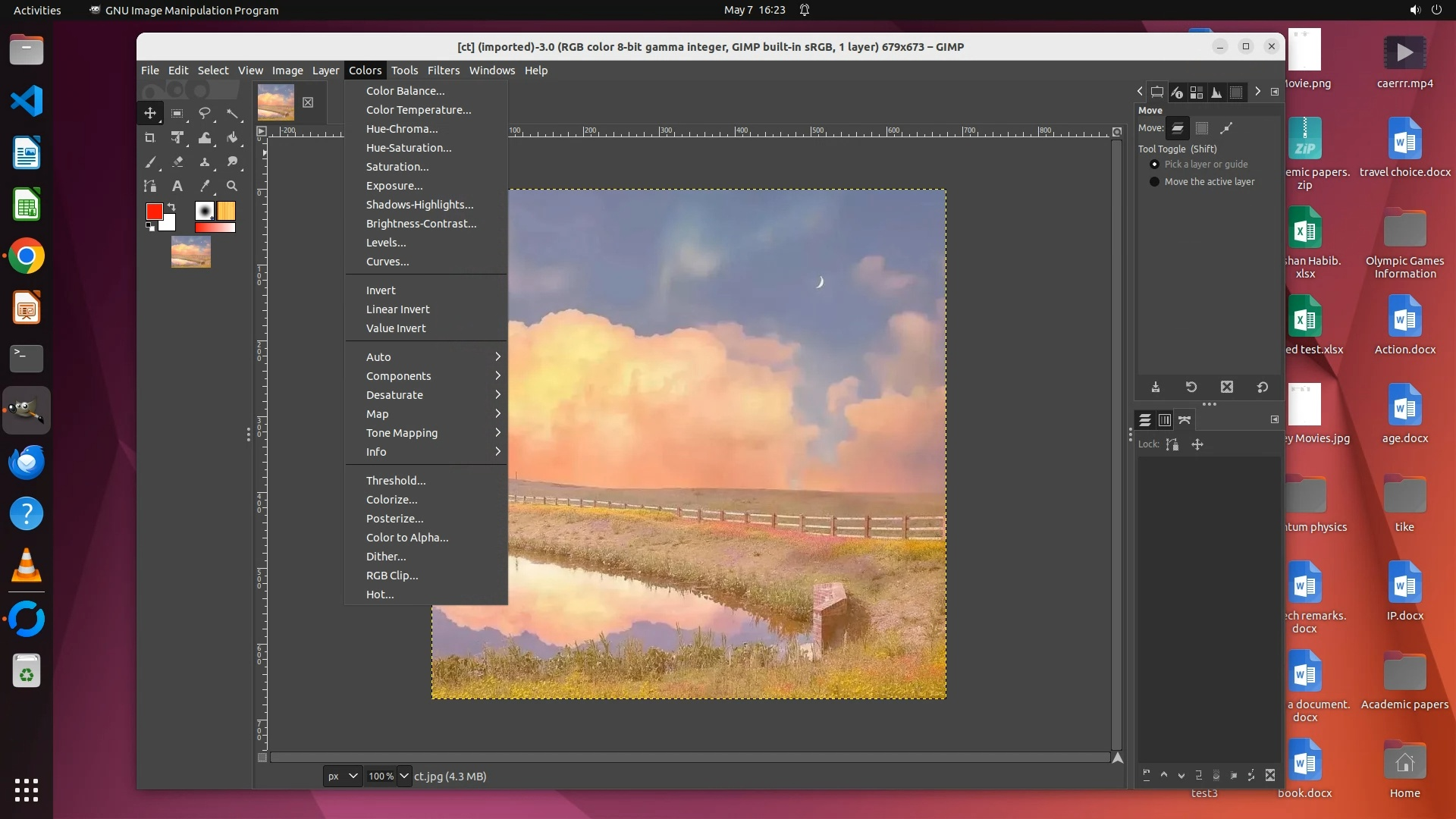The image size is (1456, 819).
Task: Select the Crop tool in toolbox
Action: point(149,138)
